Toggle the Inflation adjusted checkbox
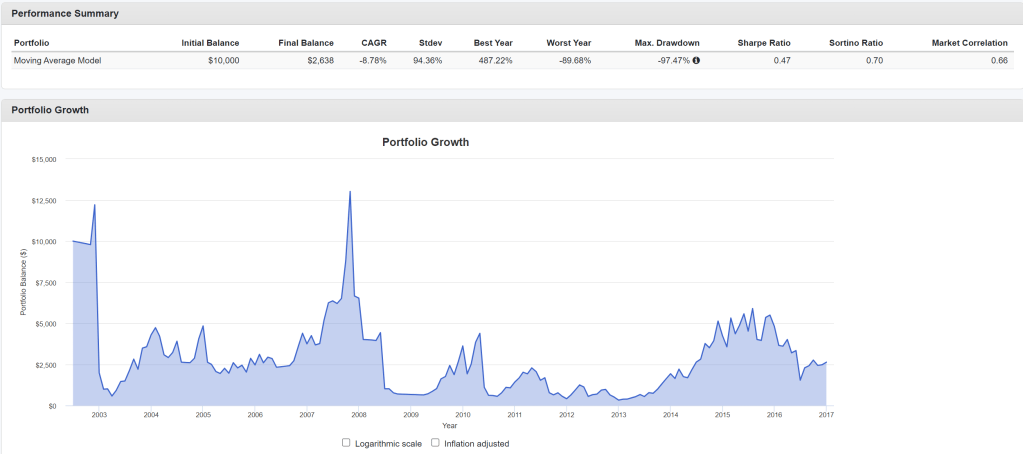The width and height of the screenshot is (1023, 454). coord(436,442)
